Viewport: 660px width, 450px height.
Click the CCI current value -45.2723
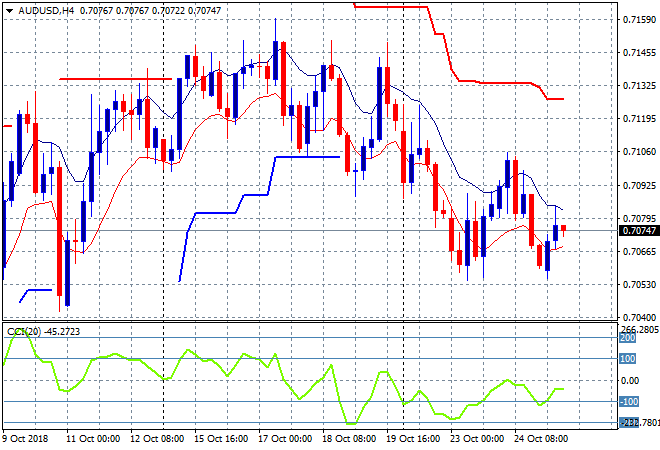click(x=62, y=332)
